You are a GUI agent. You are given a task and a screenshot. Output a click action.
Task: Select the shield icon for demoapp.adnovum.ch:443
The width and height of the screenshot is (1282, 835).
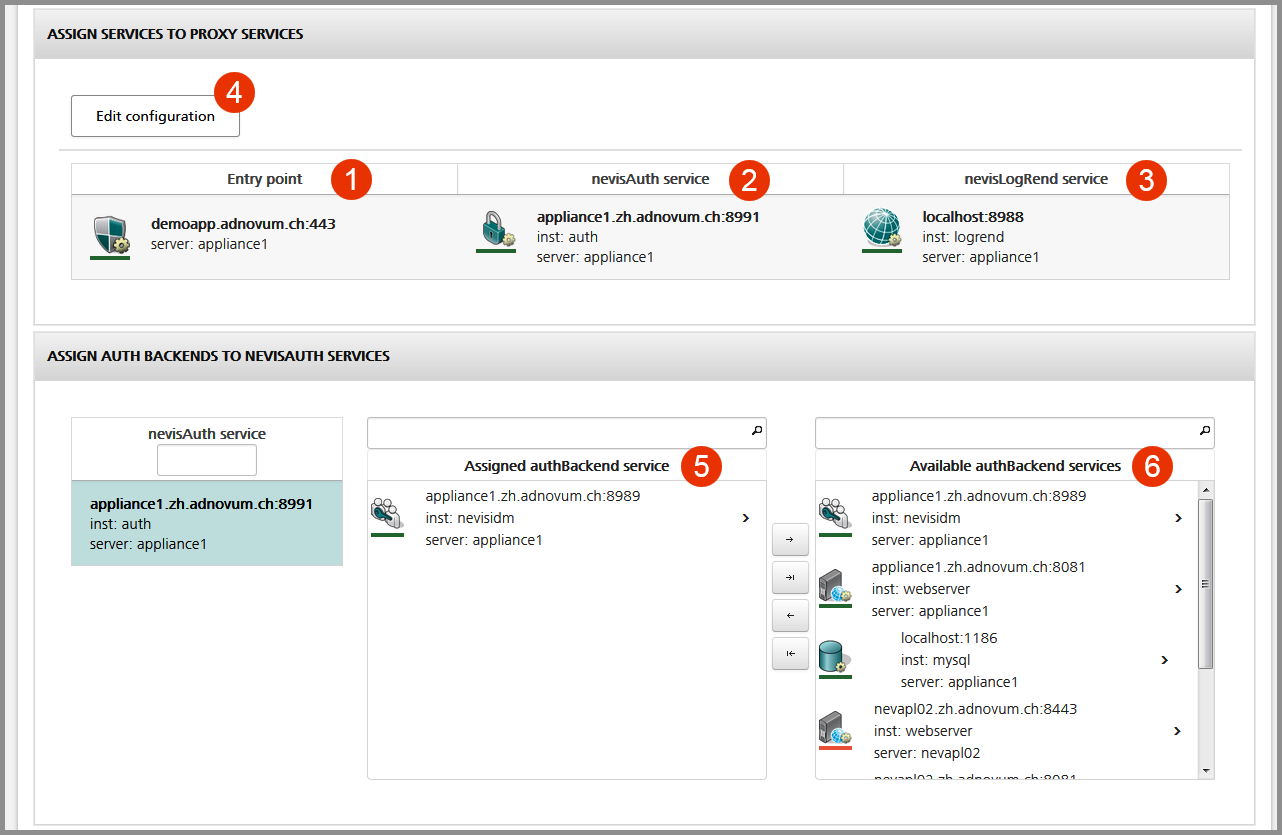(109, 235)
